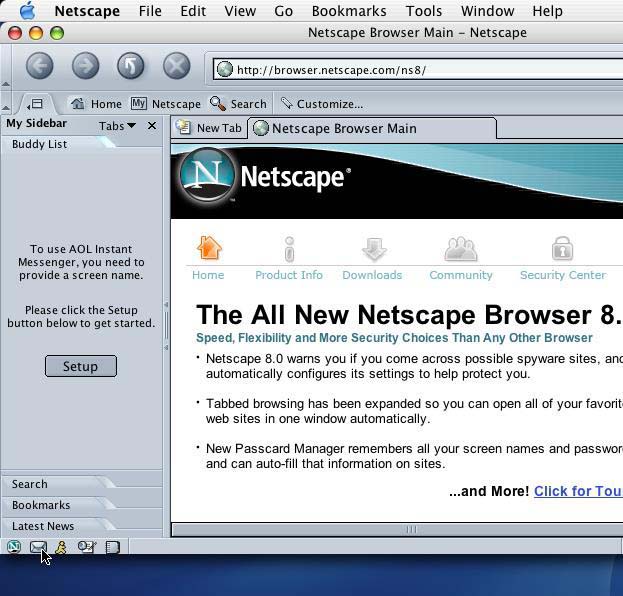Viewport: 623px width, 596px height.
Task: Click the Community people icon
Action: point(460,249)
